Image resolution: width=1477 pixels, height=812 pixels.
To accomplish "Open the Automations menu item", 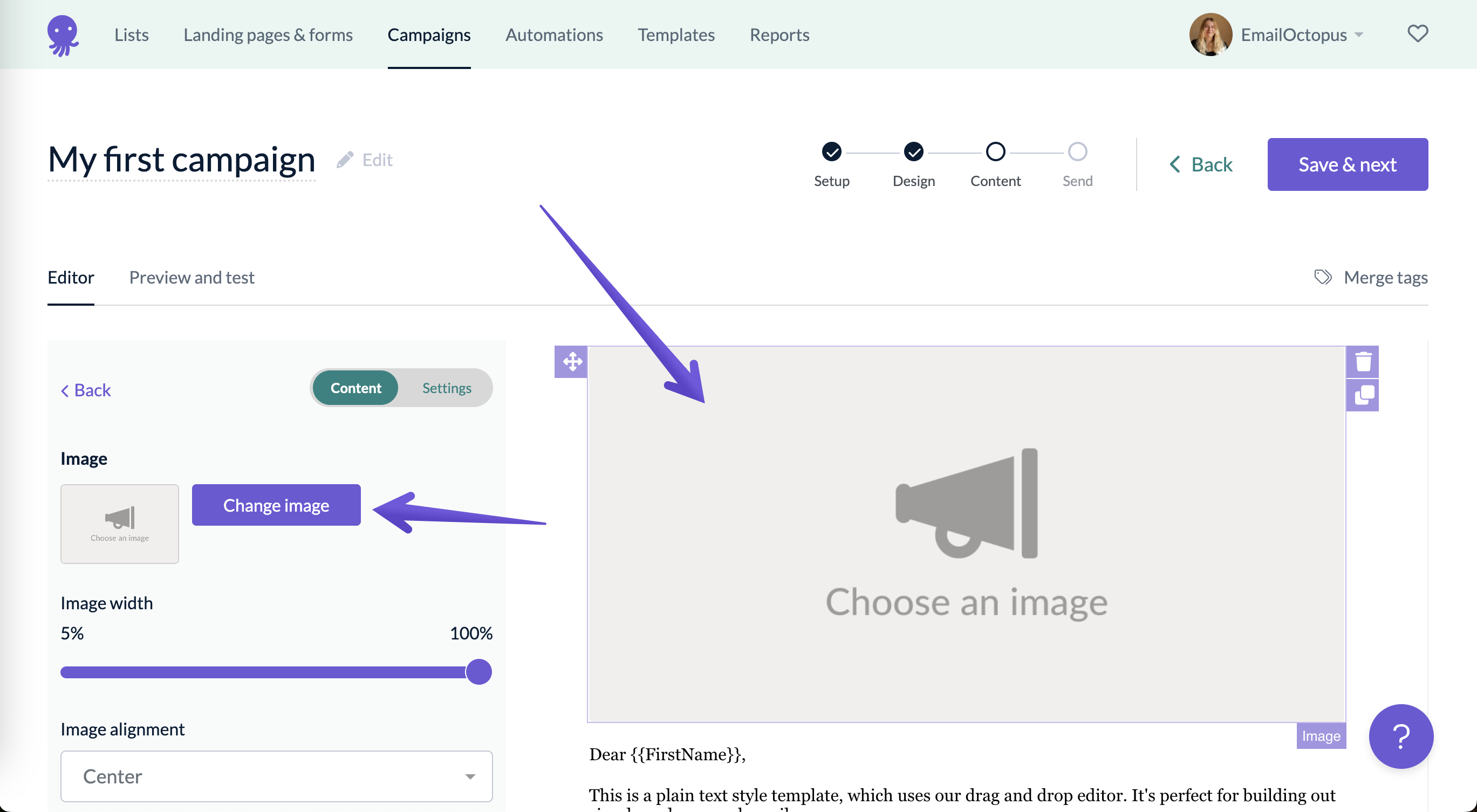I will pyautogui.click(x=554, y=35).
